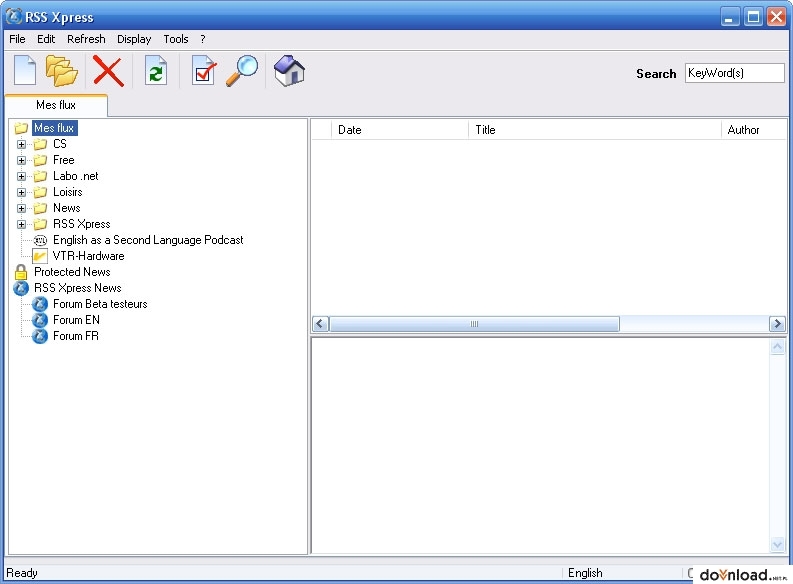Select the Loisirs tree label
Image resolution: width=793 pixels, height=584 pixels.
click(68, 192)
